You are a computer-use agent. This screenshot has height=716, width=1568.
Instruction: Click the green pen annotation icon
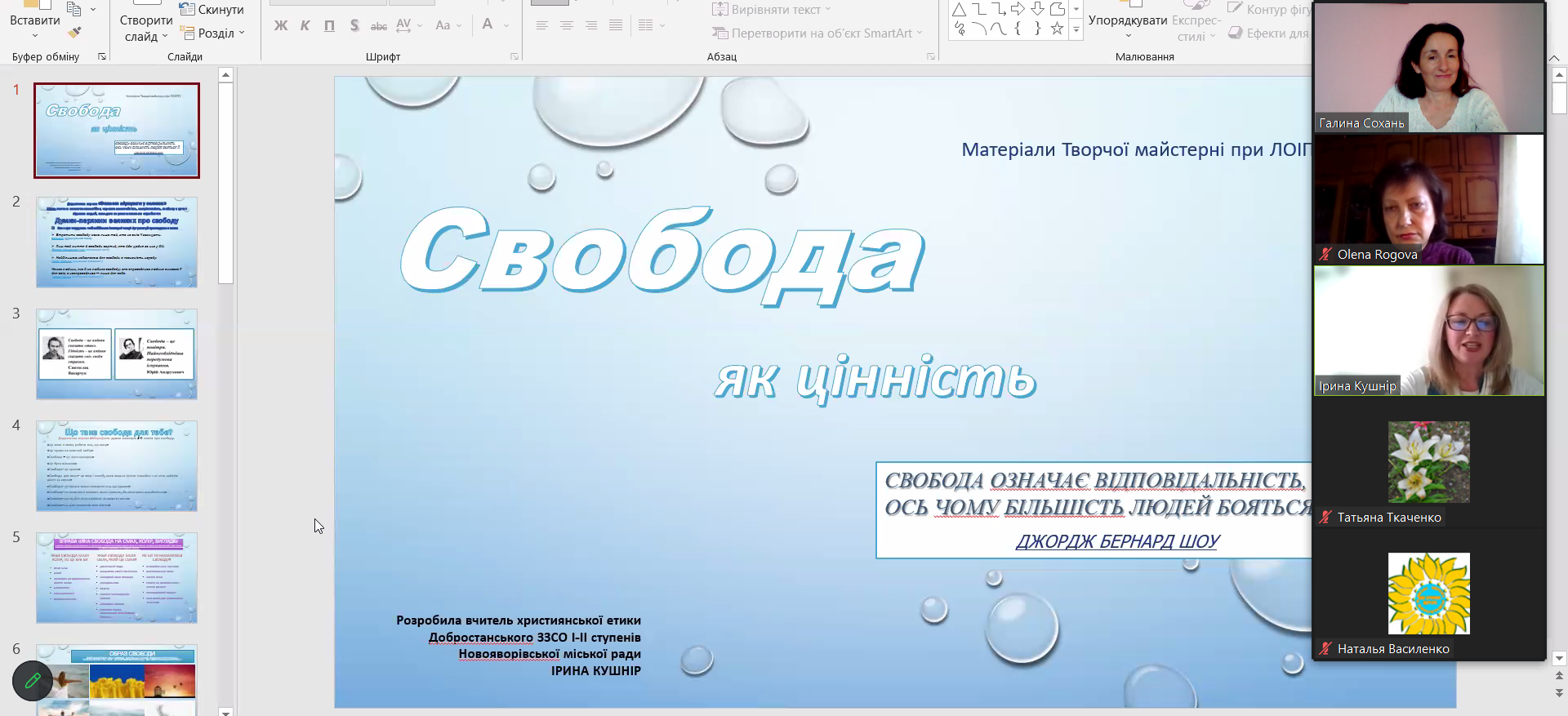click(x=33, y=680)
